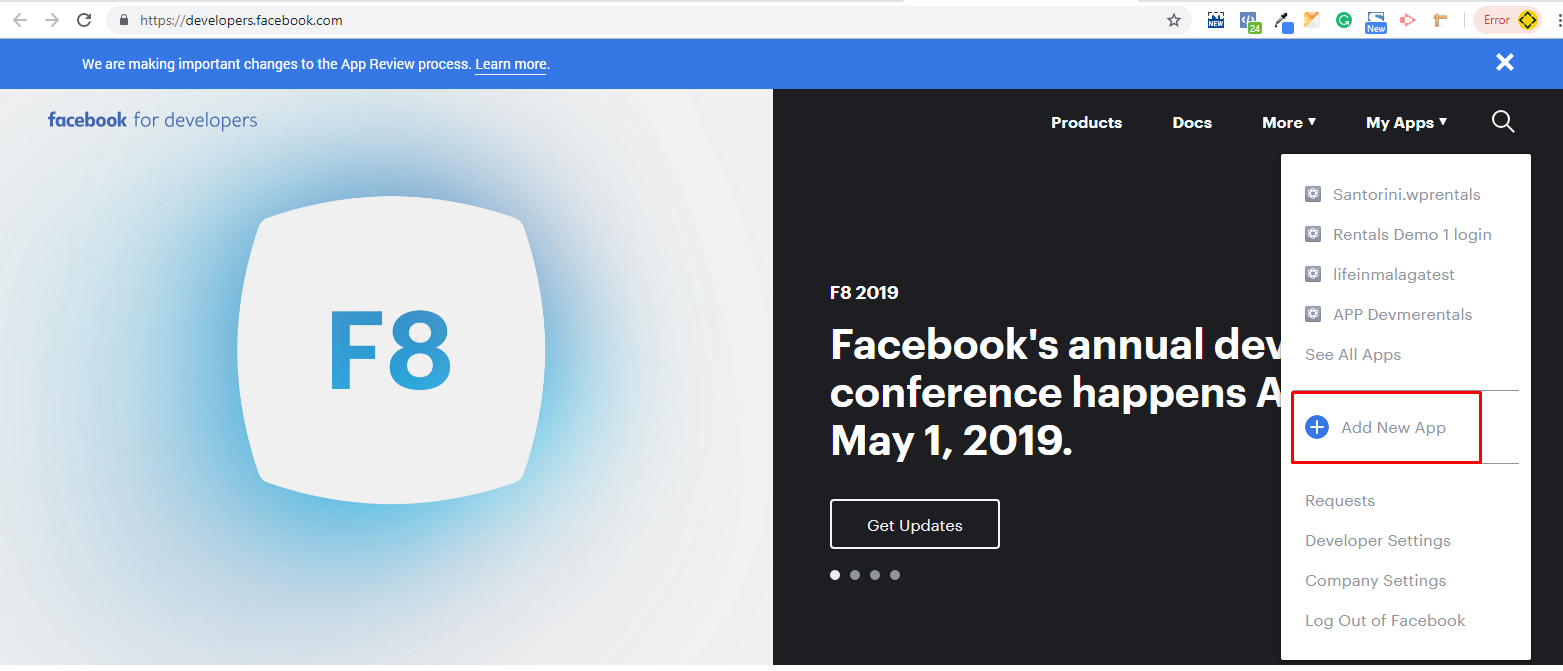The image size is (1563, 671).
Task: Collapse the My Apps dropdown
Action: [1406, 122]
